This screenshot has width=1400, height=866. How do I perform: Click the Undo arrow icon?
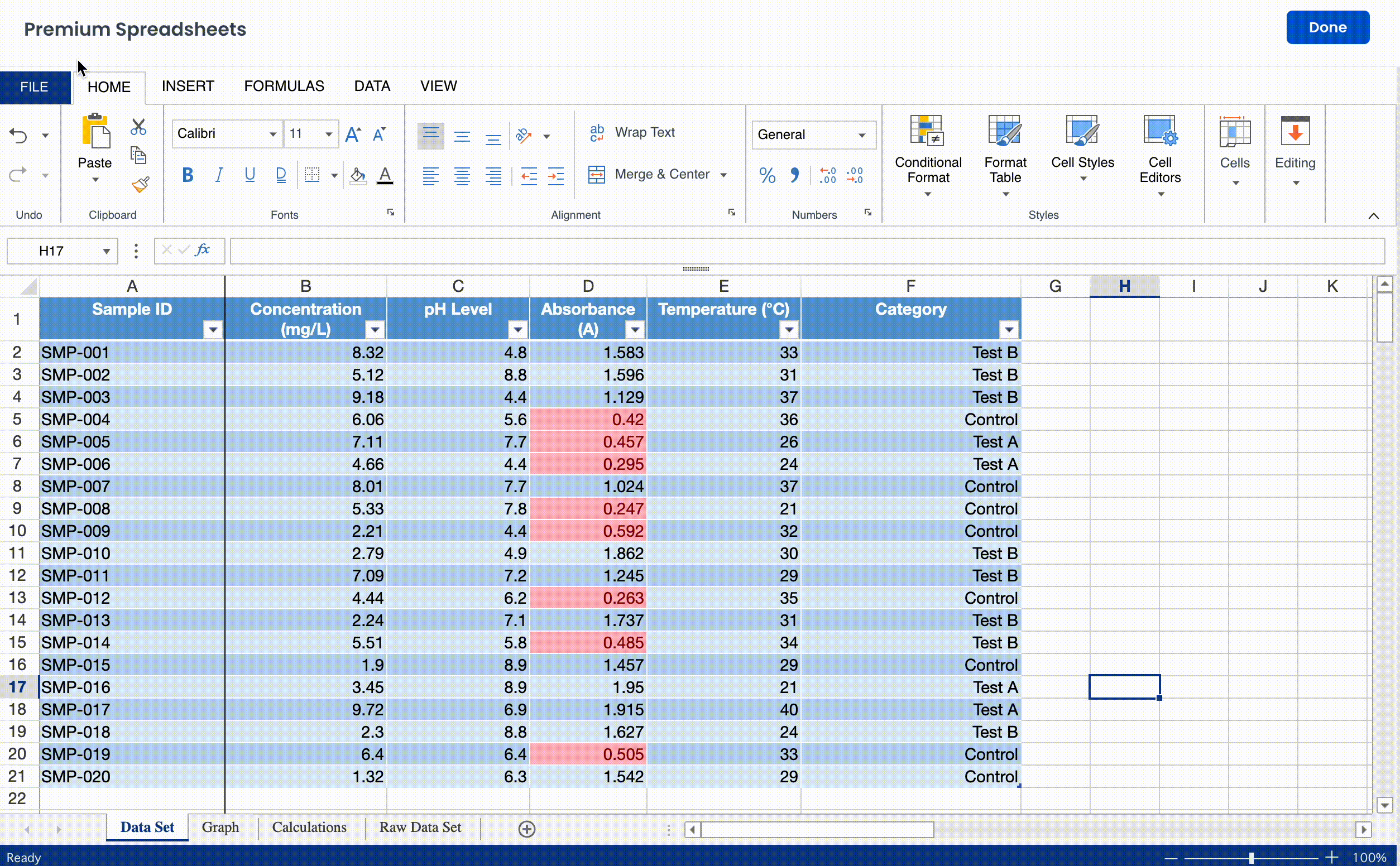click(18, 136)
